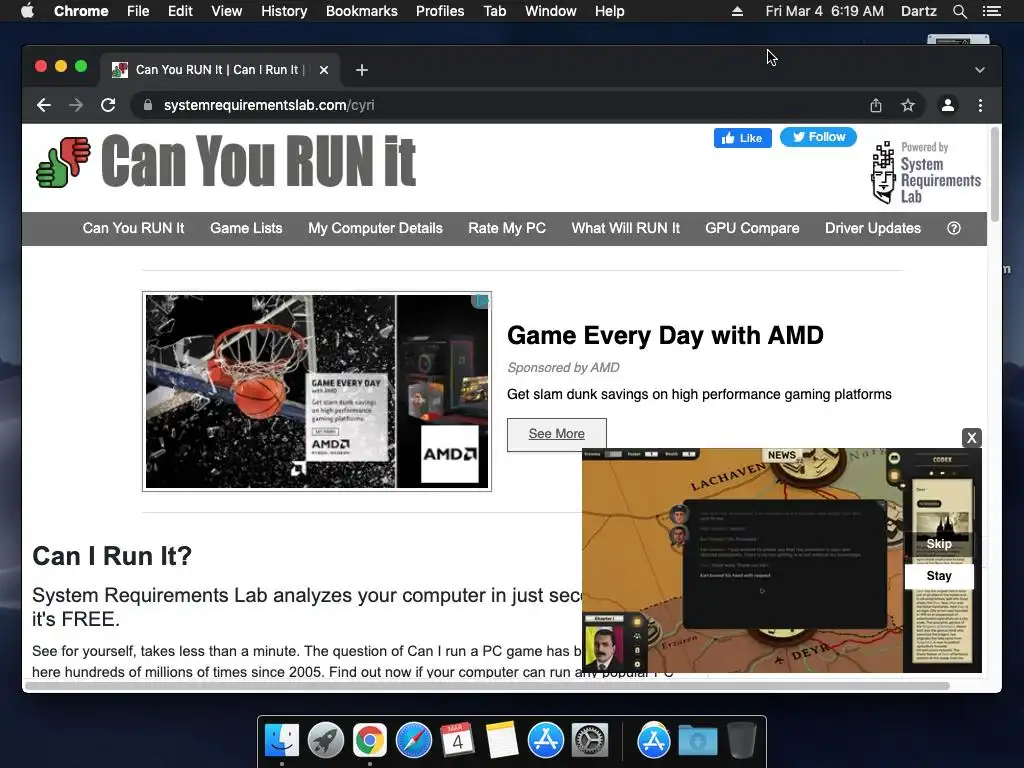
Task: Click the Game Every Day with AMD headline
Action: pyautogui.click(x=665, y=336)
